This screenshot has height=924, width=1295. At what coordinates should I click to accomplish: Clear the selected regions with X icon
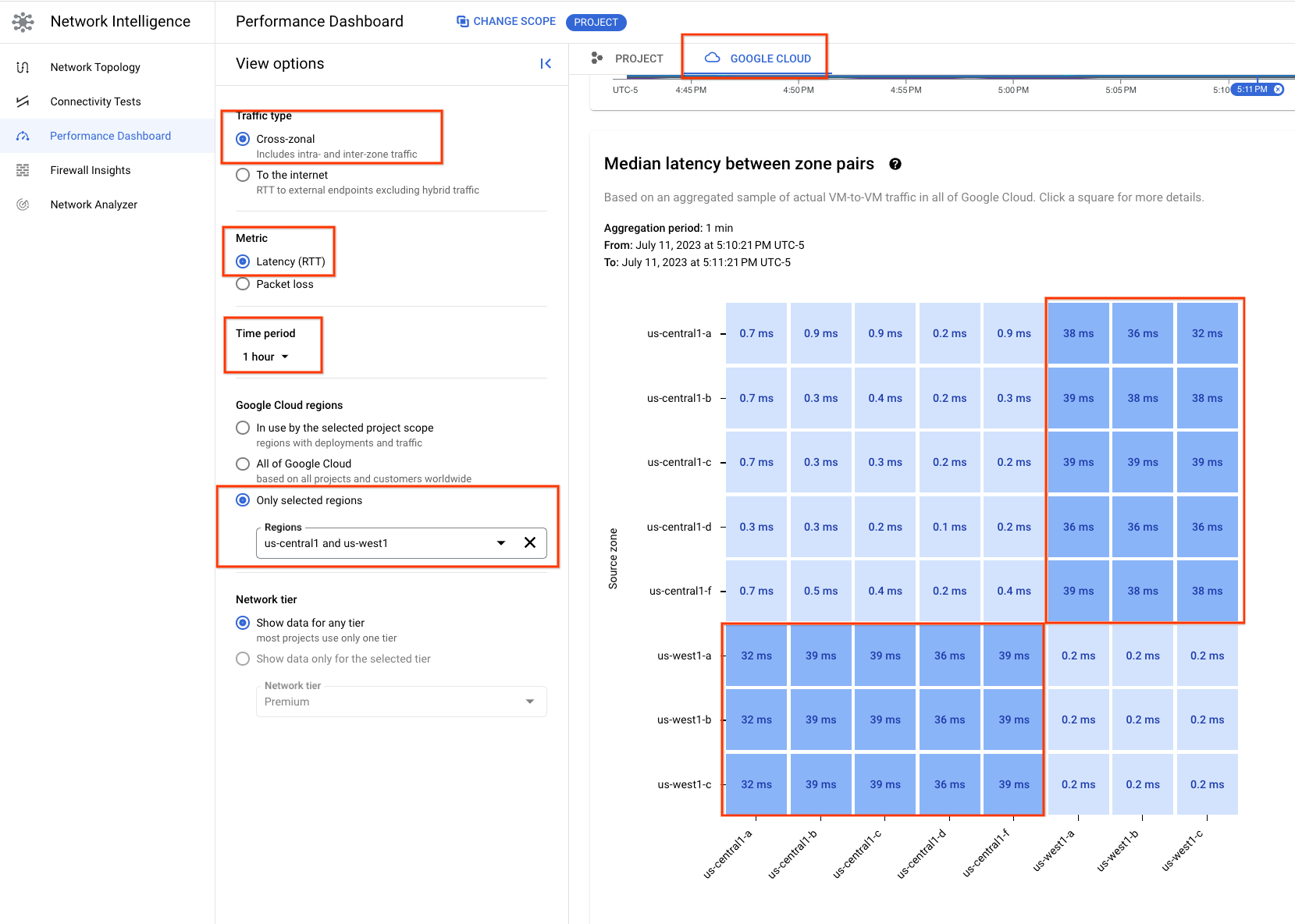click(x=530, y=543)
